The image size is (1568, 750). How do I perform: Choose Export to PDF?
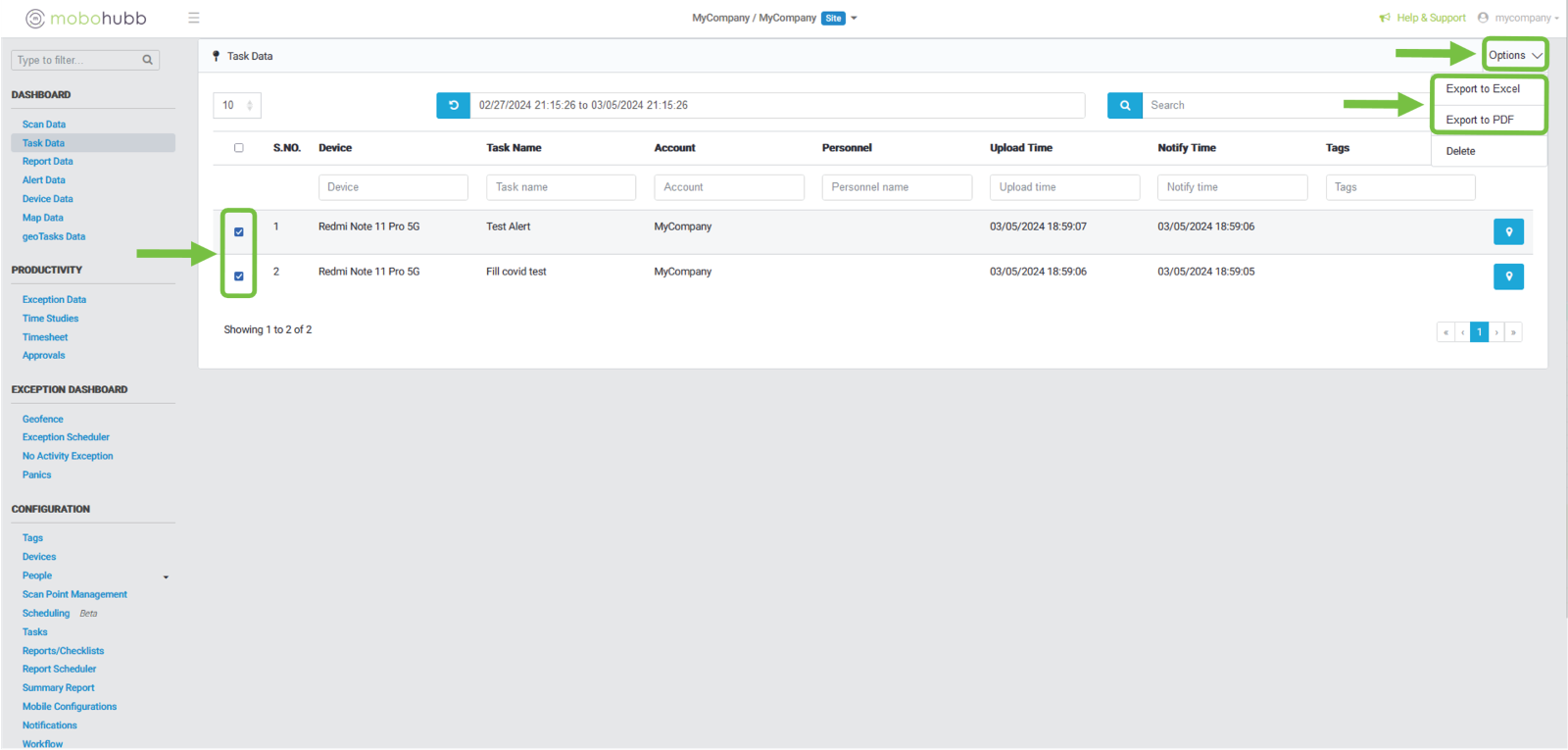(1480, 120)
